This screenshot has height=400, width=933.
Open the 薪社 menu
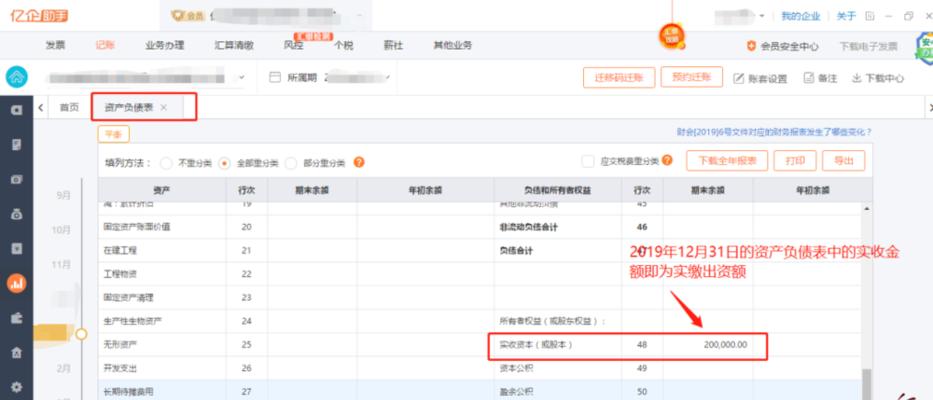(393, 45)
